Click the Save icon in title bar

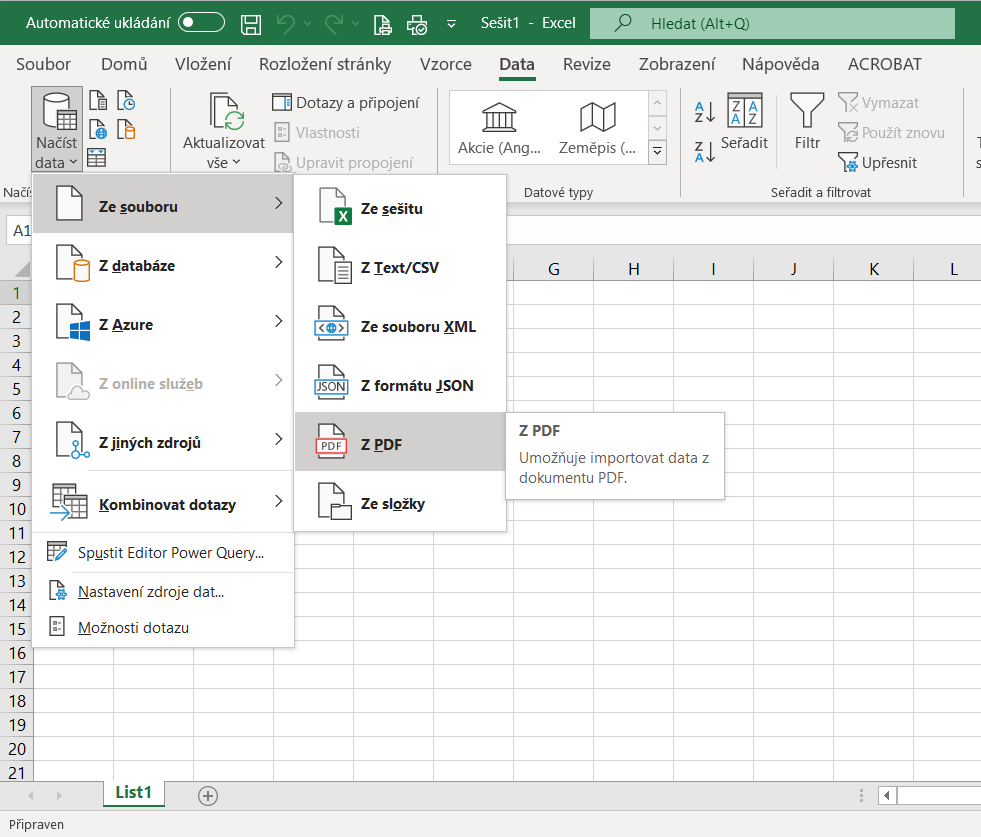click(252, 23)
